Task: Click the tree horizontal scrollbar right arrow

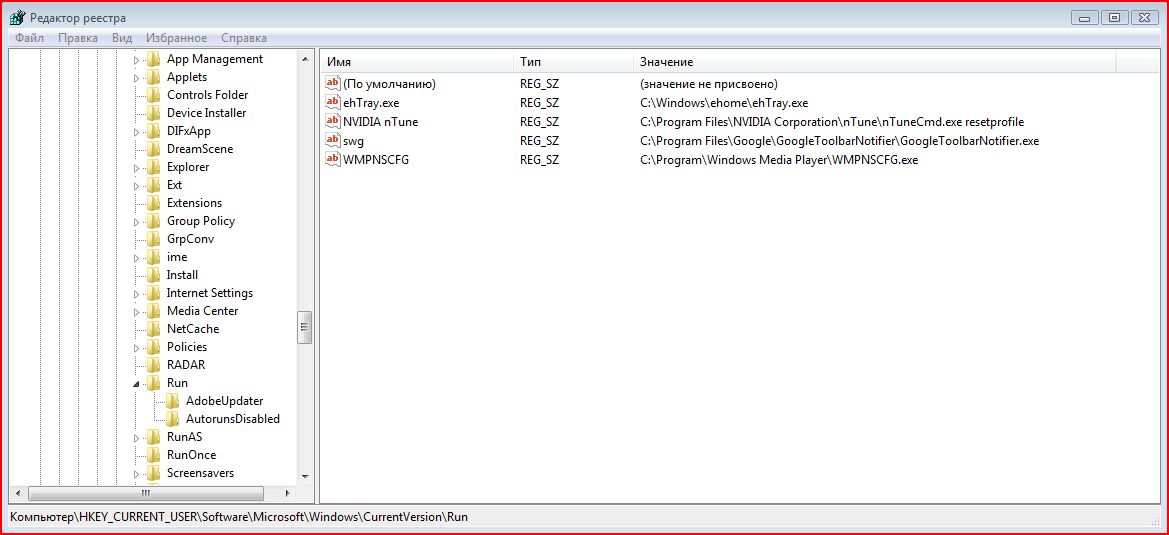Action: pos(287,493)
